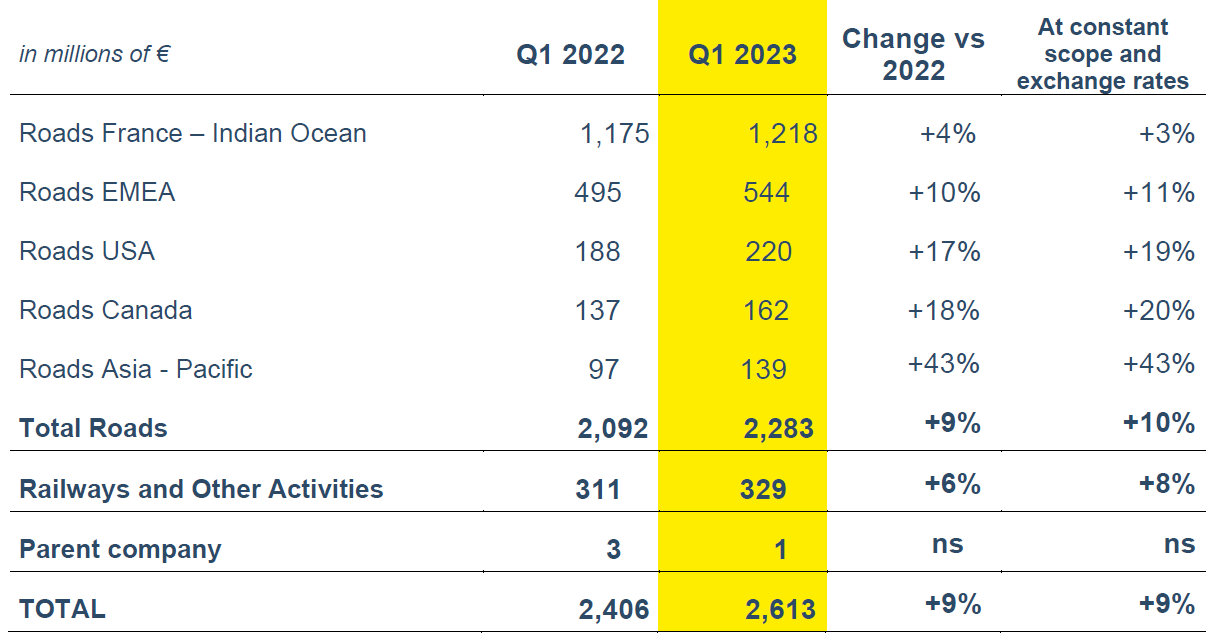Viewport: 1214px width, 644px height.
Task: Click the Total Roads row label
Action: pyautogui.click(x=93, y=428)
